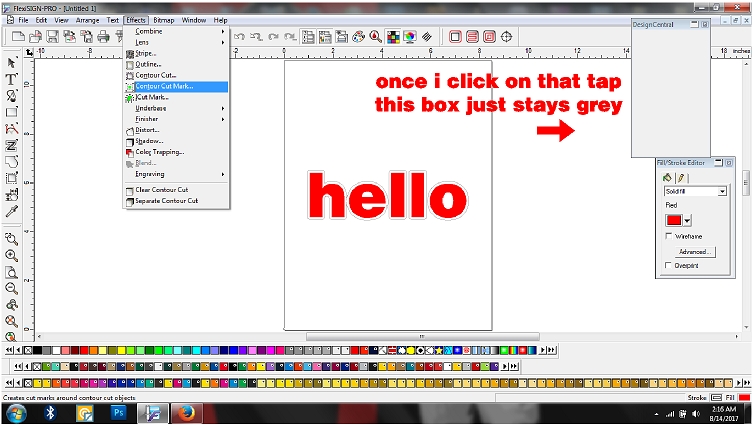
Task: Click the registration crosshair target icon
Action: (506, 37)
